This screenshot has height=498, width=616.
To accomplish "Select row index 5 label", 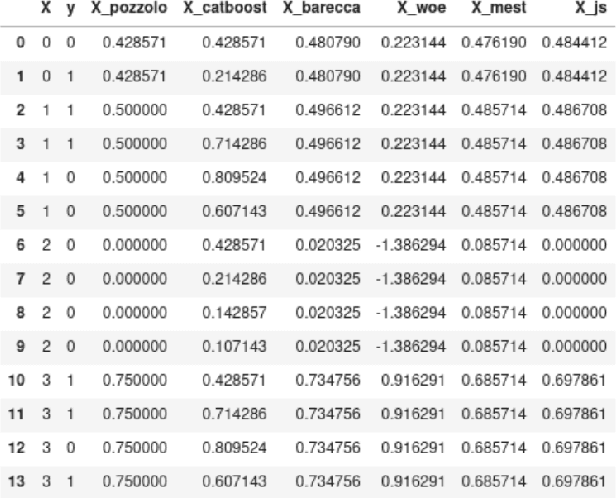I will pos(20,211).
